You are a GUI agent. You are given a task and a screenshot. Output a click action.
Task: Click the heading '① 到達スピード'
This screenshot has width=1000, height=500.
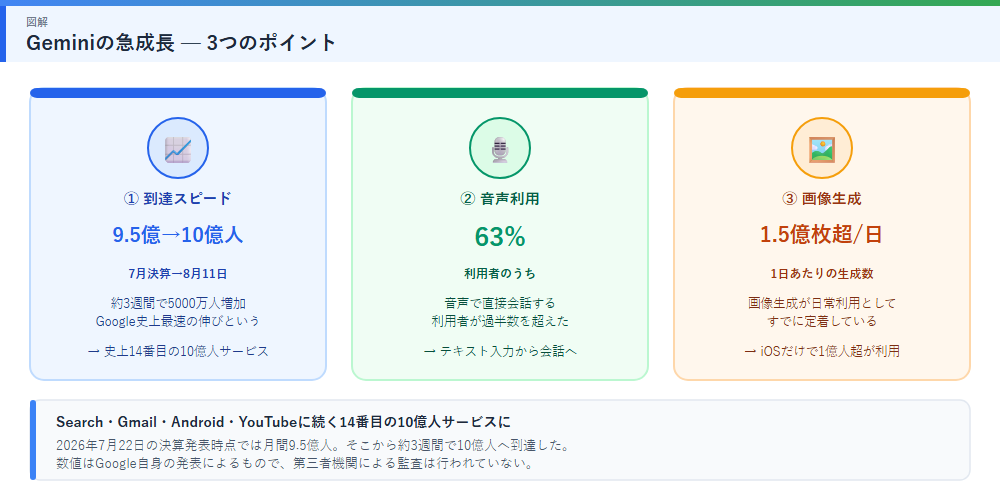[x=178, y=199]
